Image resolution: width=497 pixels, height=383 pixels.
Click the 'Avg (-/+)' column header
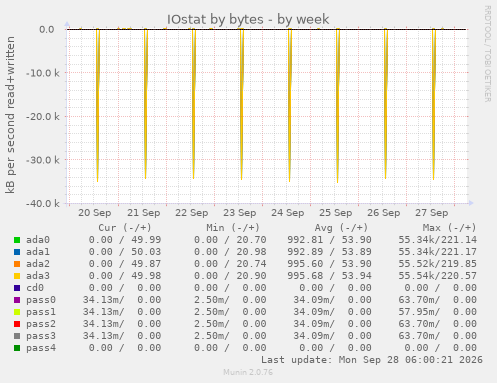(341, 228)
